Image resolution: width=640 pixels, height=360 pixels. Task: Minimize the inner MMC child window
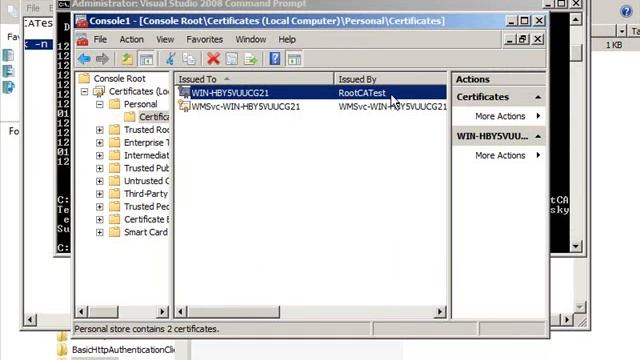coord(509,39)
